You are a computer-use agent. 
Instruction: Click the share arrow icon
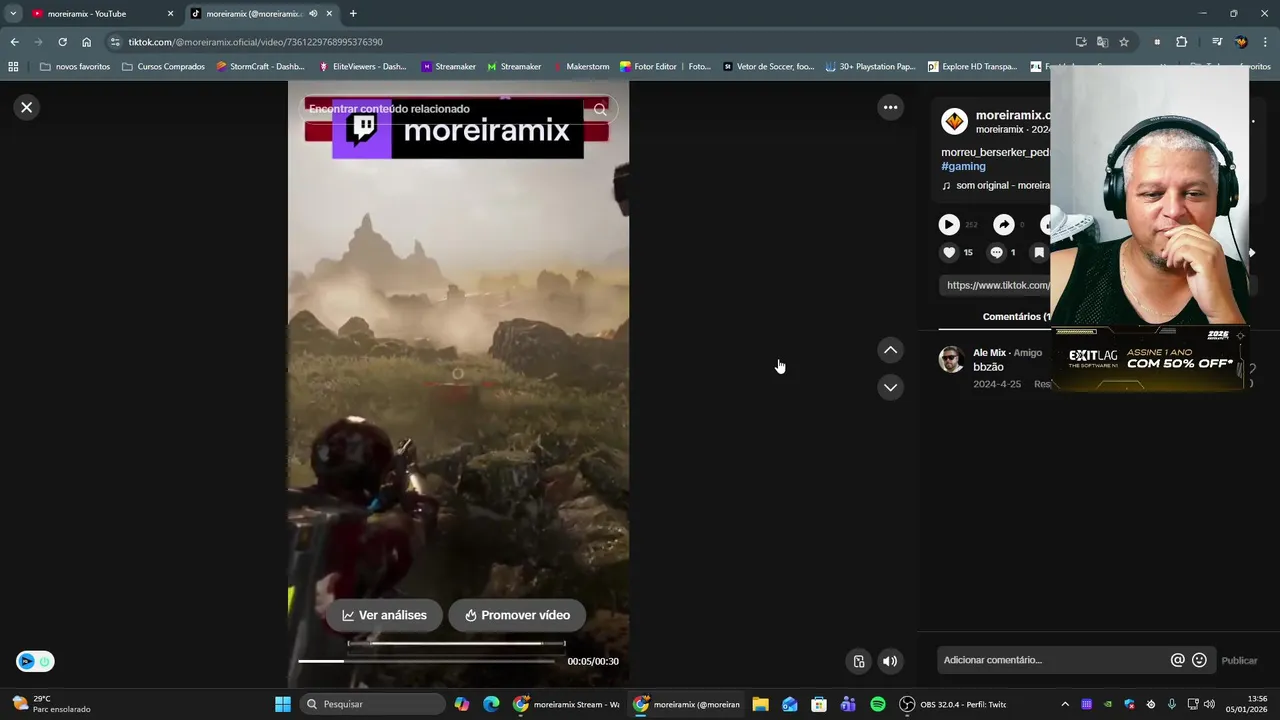pos(1003,225)
